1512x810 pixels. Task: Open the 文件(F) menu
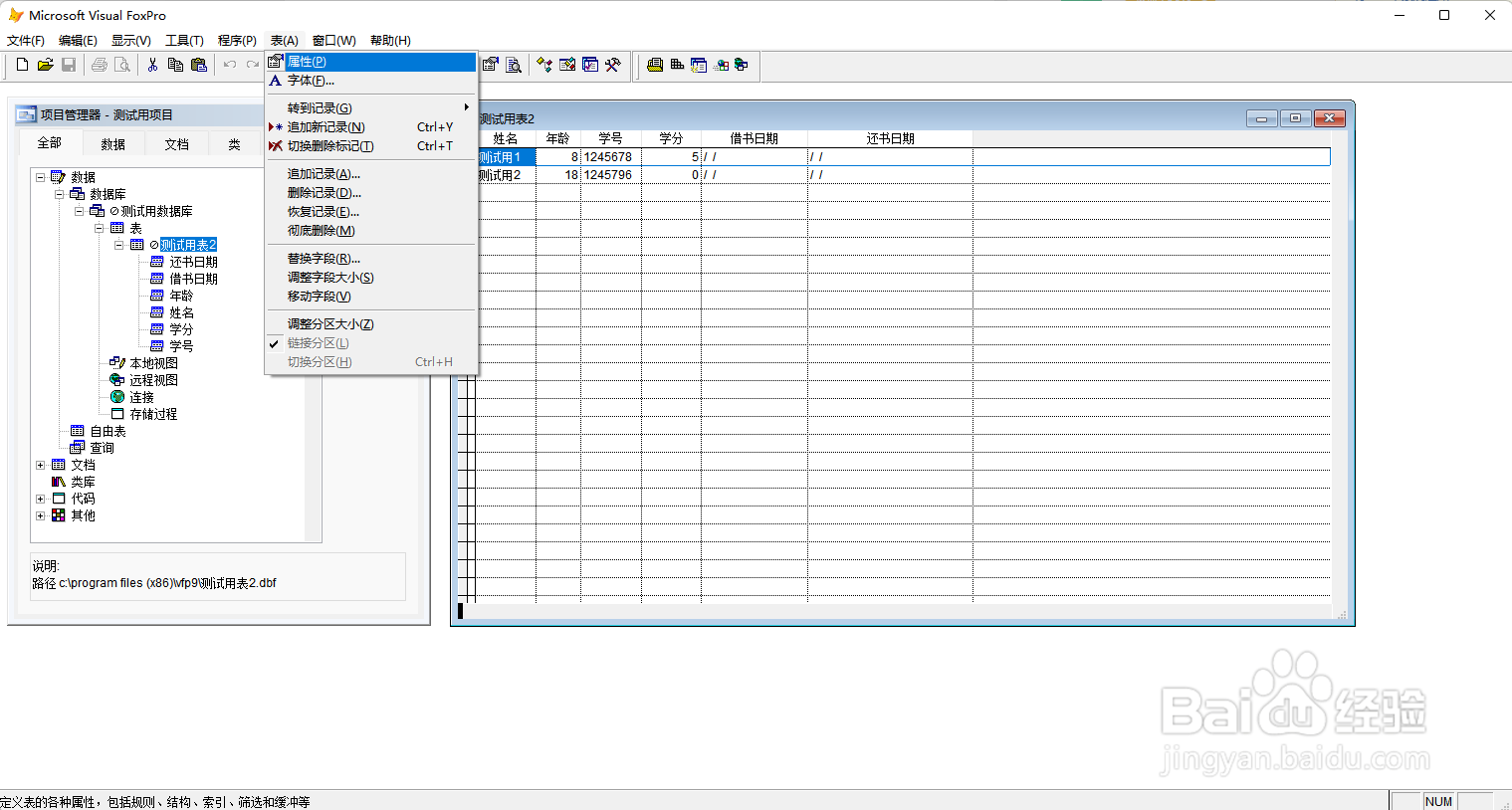[x=26, y=41]
